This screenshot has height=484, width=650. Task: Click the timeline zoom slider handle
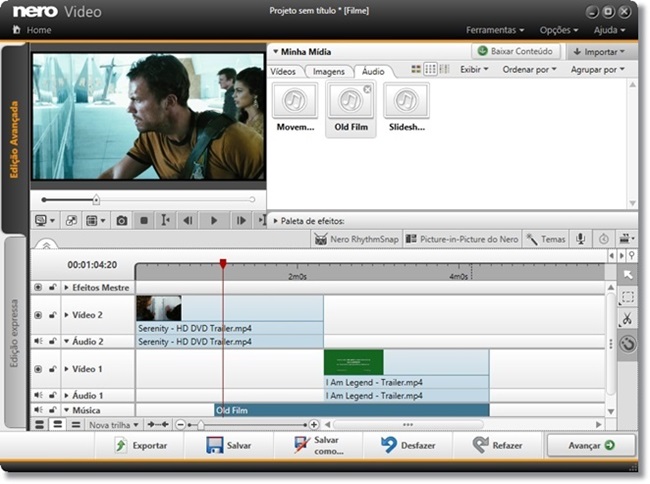coord(201,425)
